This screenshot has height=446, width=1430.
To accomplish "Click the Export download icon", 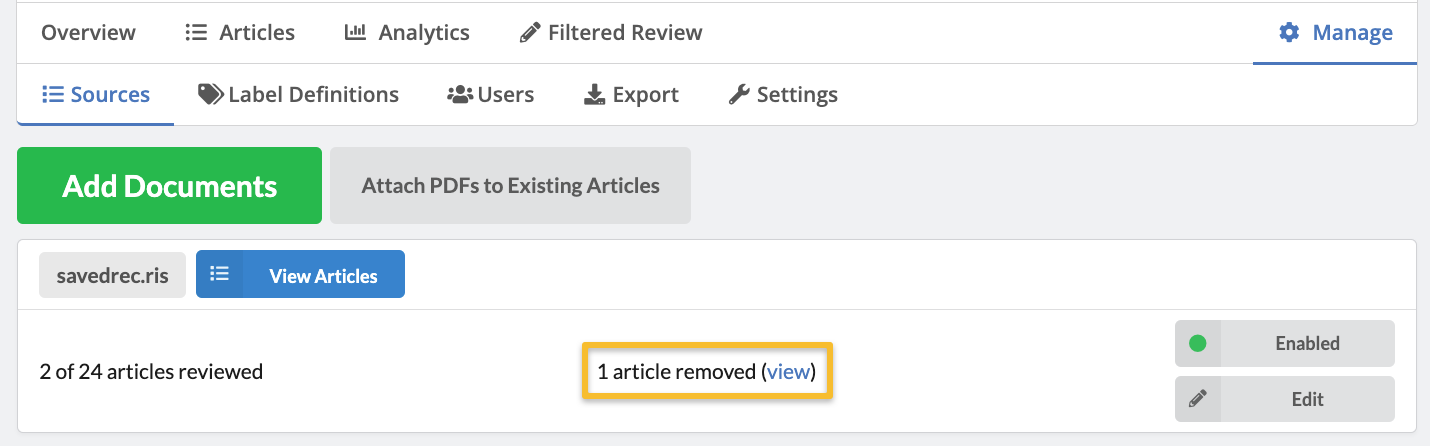I will [x=594, y=95].
